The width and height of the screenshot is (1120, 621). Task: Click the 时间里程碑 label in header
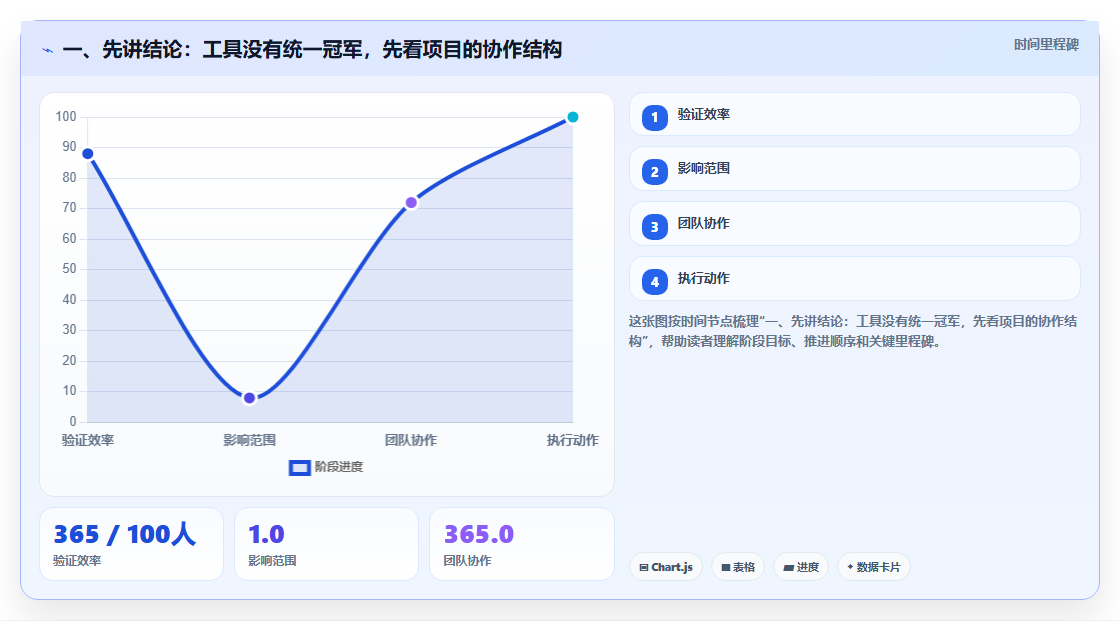point(1046,45)
